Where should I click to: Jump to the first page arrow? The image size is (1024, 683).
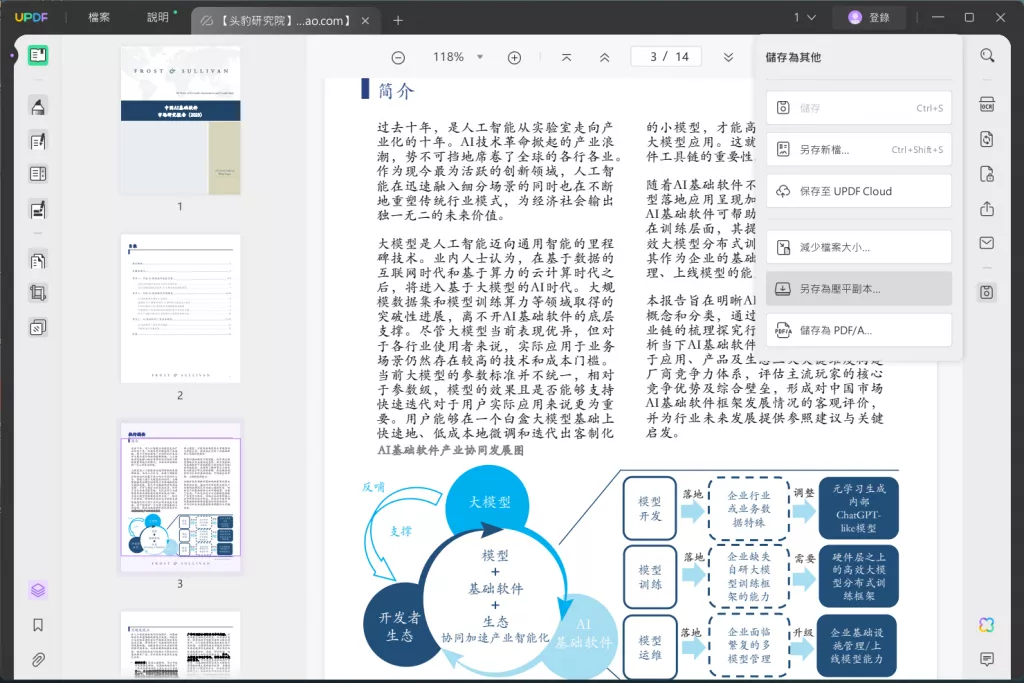[566, 57]
